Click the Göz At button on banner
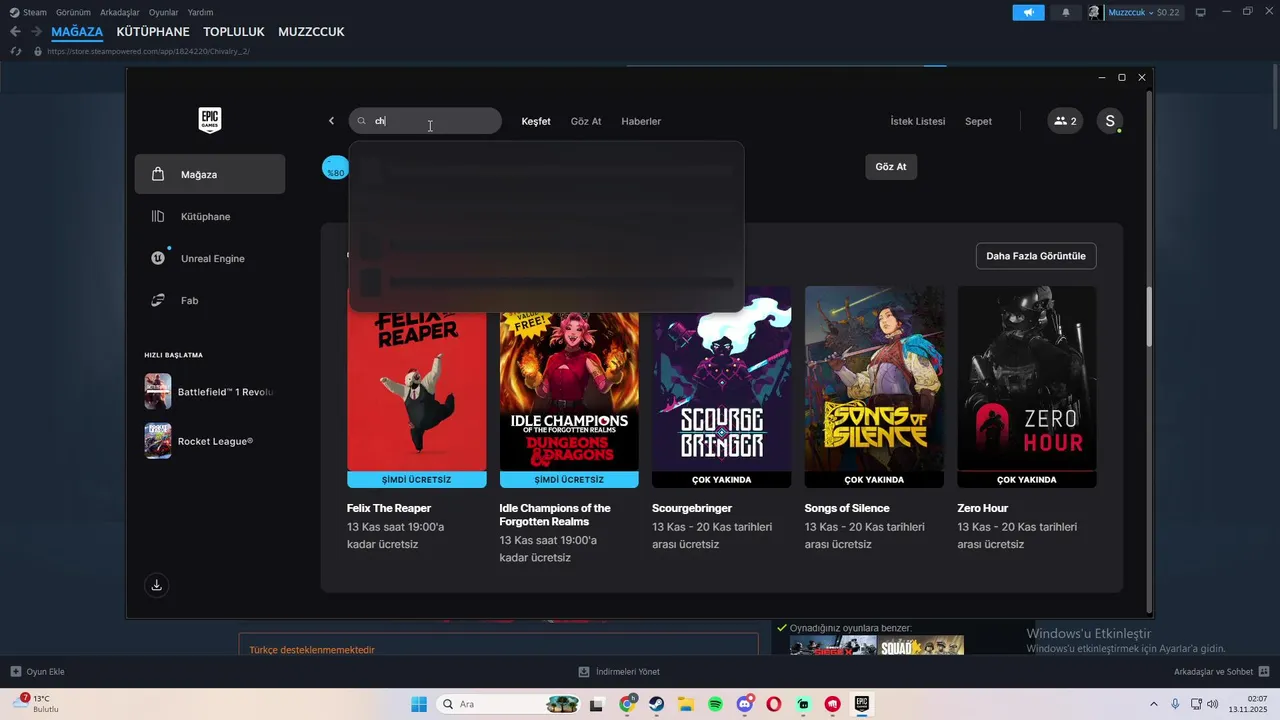The image size is (1280, 720). 891,167
